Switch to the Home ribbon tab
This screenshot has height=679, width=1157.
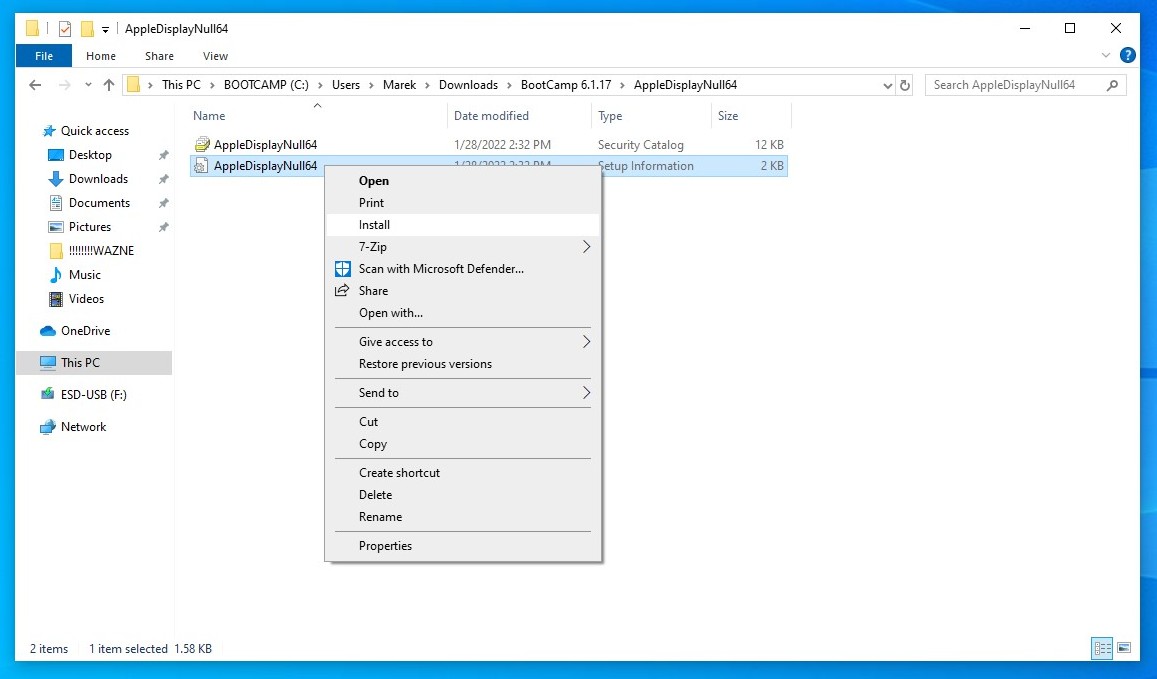(x=100, y=56)
